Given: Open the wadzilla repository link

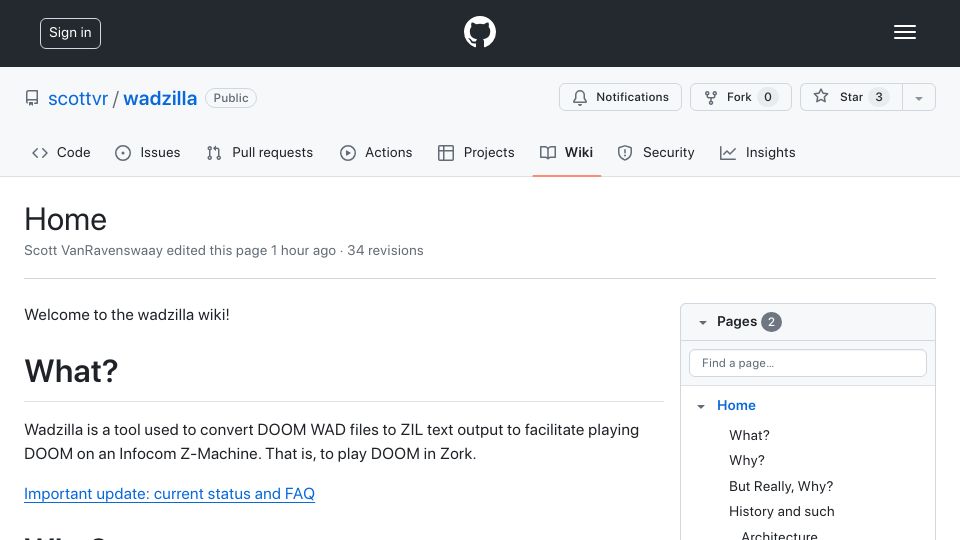Looking at the screenshot, I should [160, 98].
